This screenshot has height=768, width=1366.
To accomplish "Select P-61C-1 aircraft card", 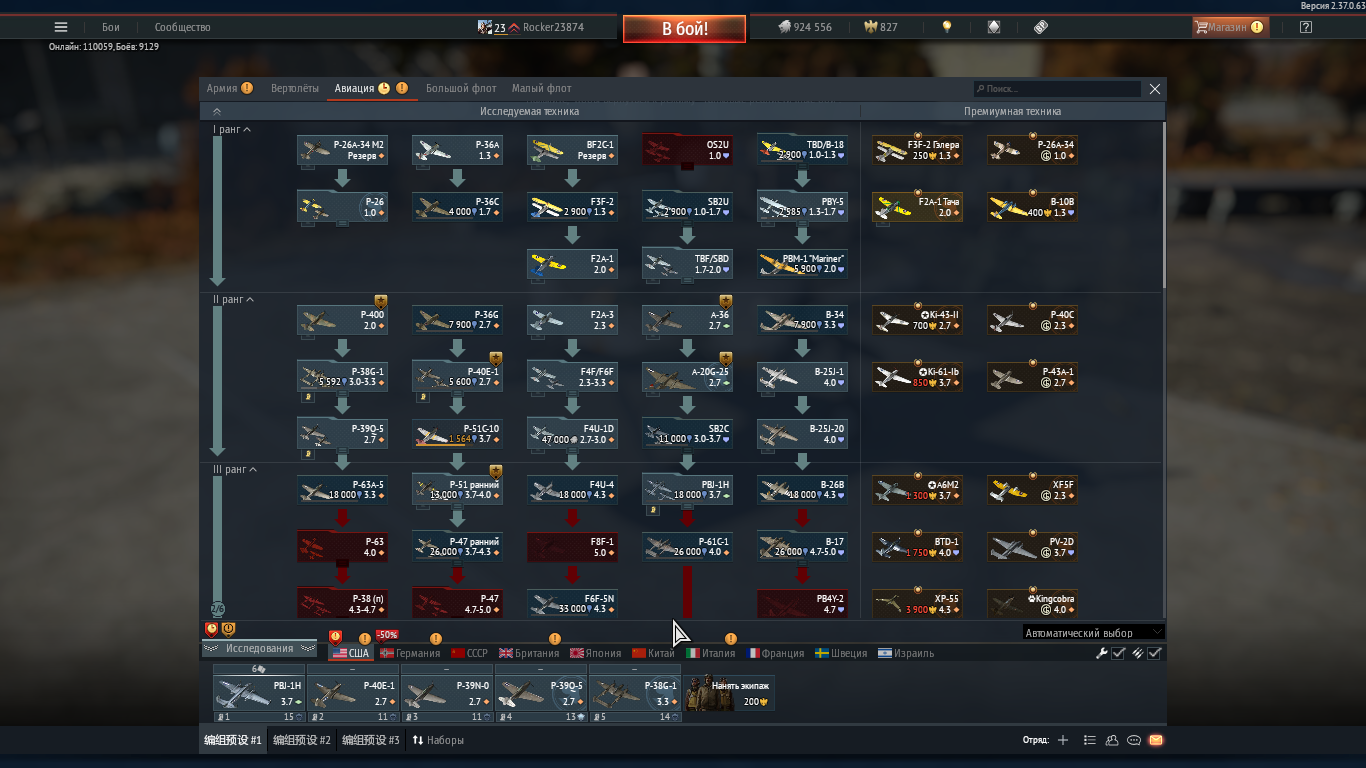I will [687, 547].
